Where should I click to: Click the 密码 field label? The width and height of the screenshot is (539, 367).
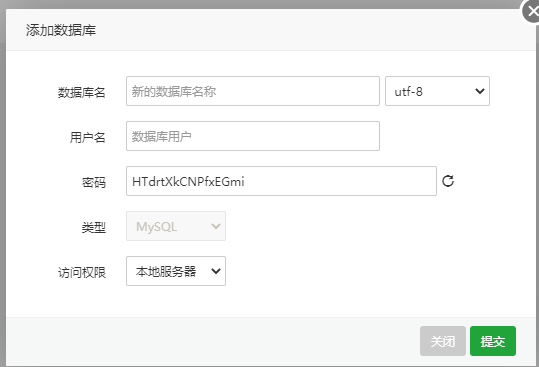(x=94, y=182)
